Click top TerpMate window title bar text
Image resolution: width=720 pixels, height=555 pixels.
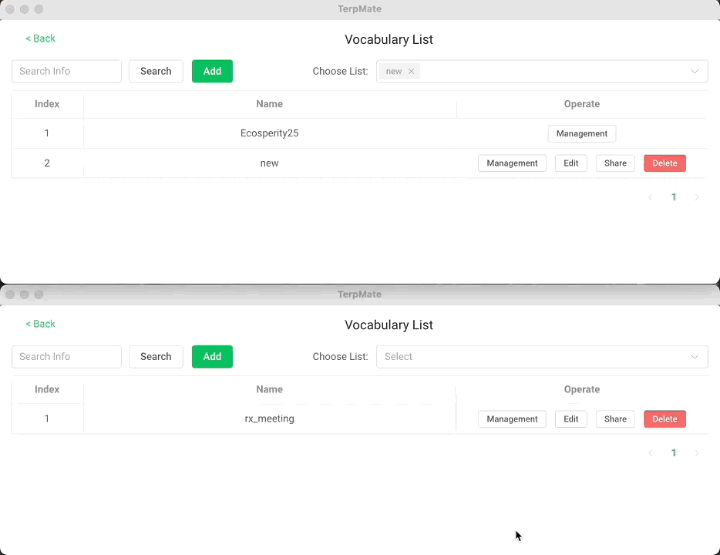coord(360,9)
